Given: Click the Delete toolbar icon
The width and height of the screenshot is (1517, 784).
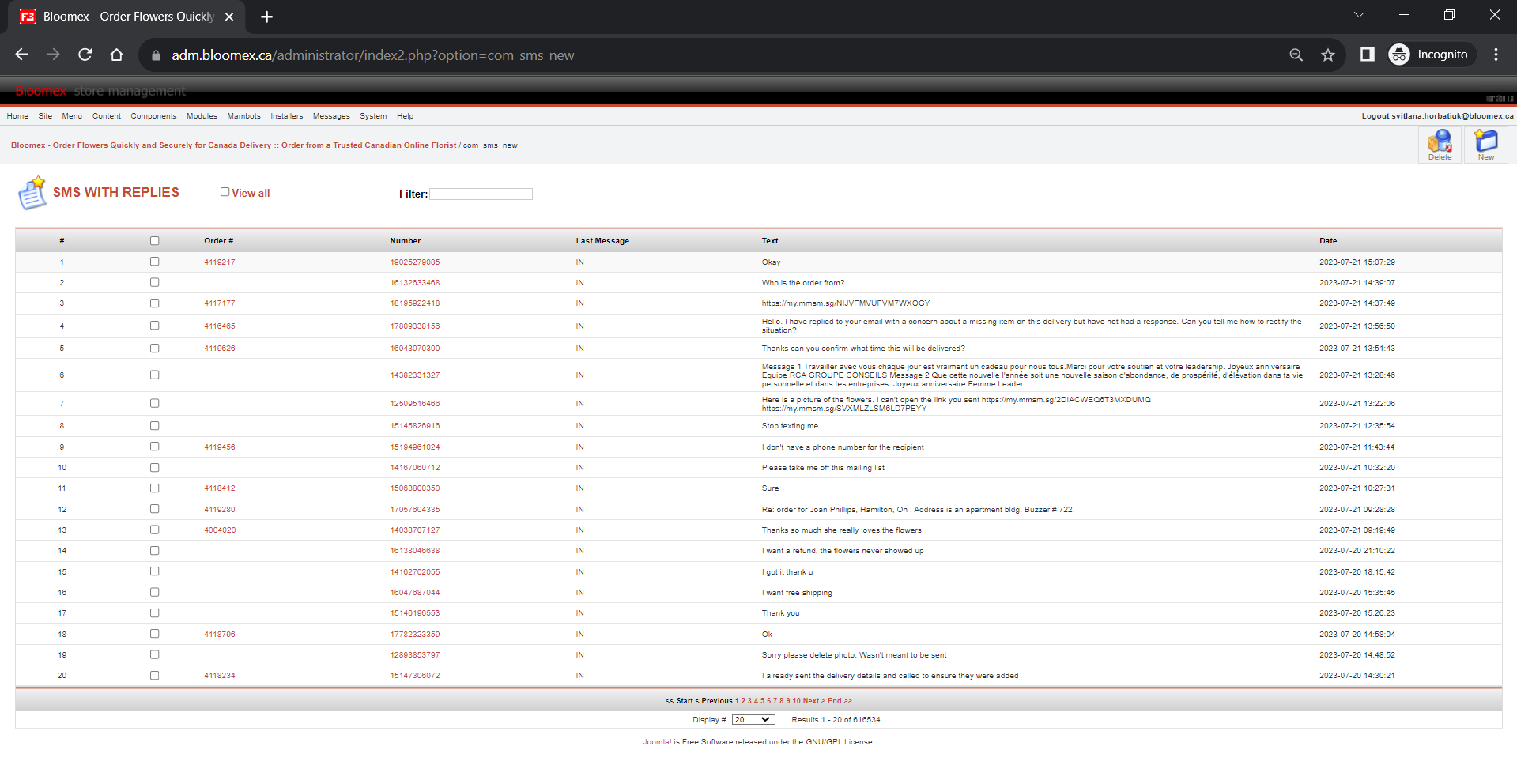Looking at the screenshot, I should [x=1440, y=145].
